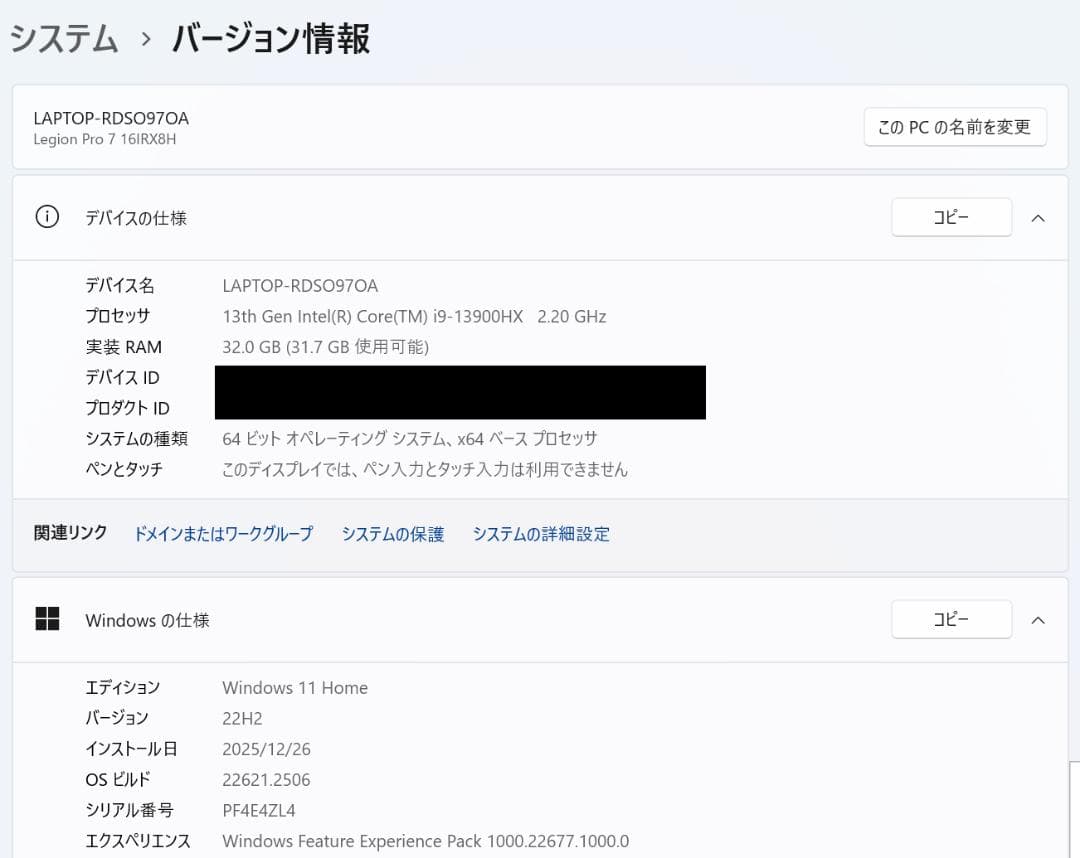Click the Windows 11 Home edition text

pyautogui.click(x=295, y=688)
